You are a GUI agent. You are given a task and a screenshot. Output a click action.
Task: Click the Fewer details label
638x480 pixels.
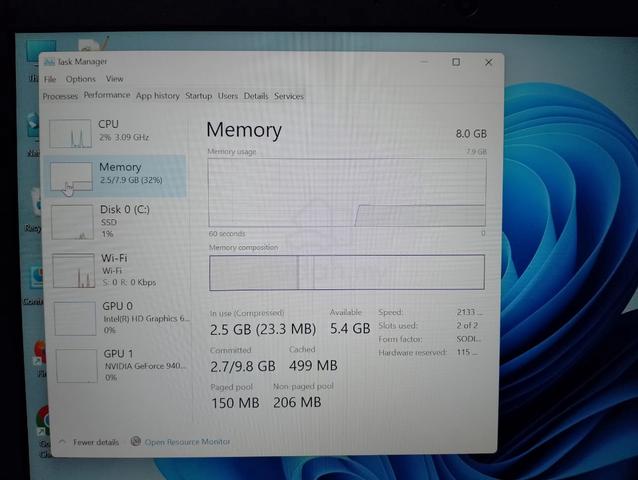click(x=96, y=442)
